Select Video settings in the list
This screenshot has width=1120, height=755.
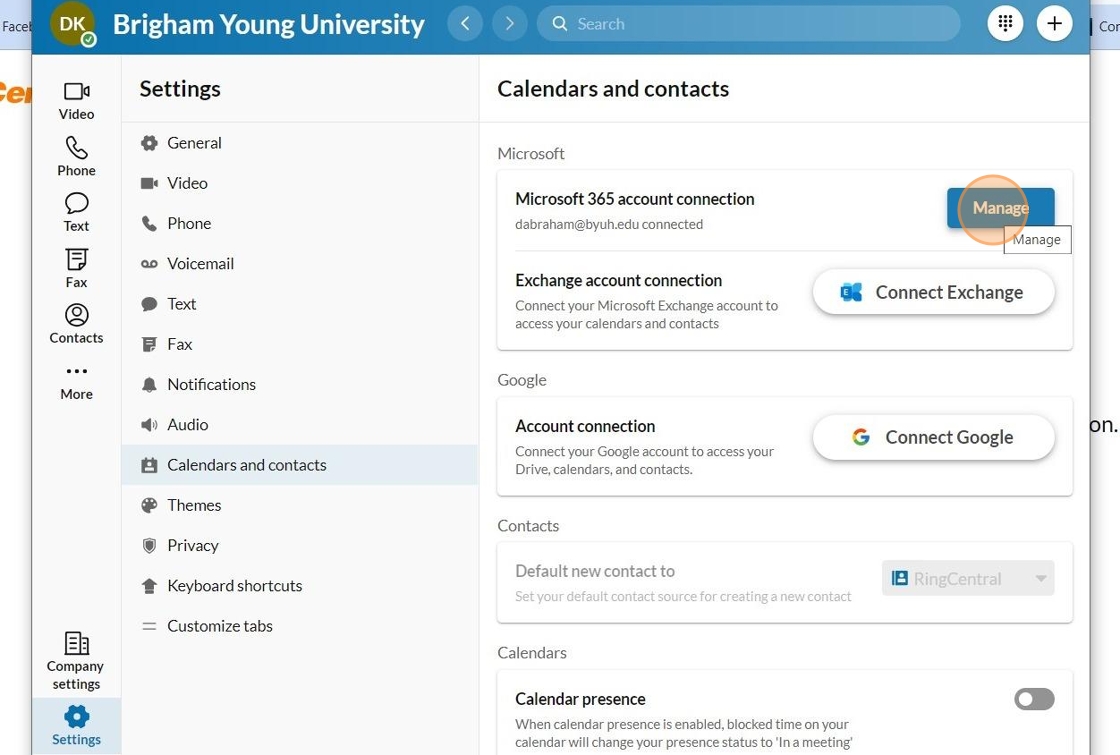pyautogui.click(x=299, y=183)
